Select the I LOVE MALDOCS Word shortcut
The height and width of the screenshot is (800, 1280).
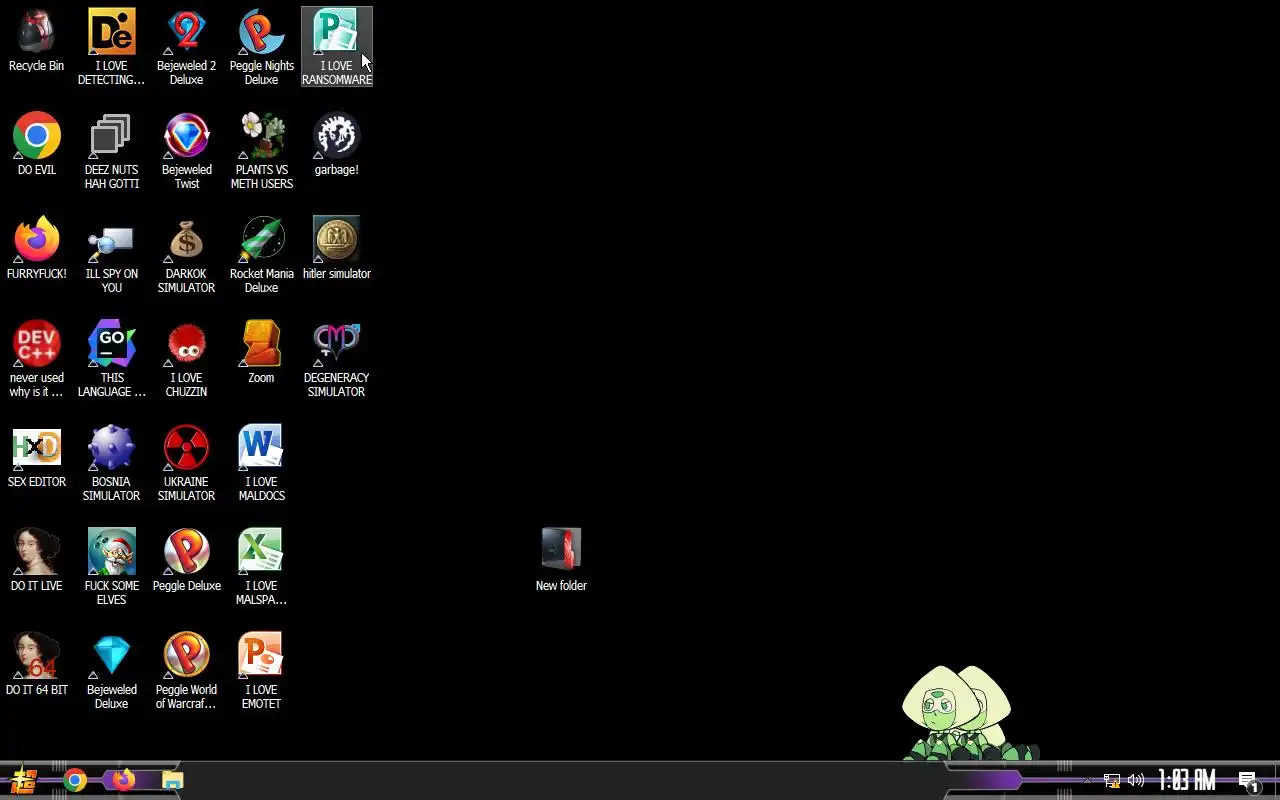(261, 463)
